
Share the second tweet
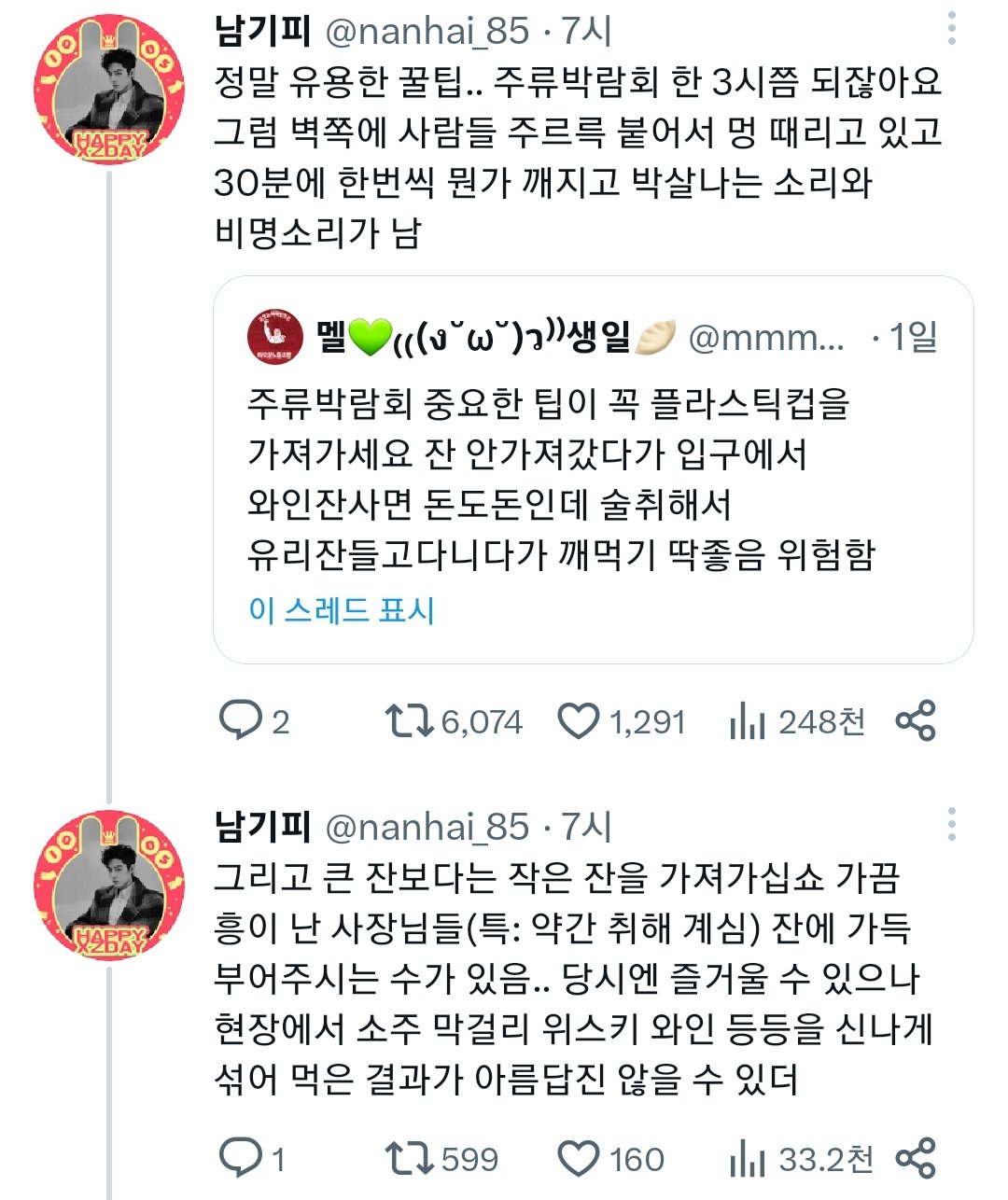[x=915, y=1158]
